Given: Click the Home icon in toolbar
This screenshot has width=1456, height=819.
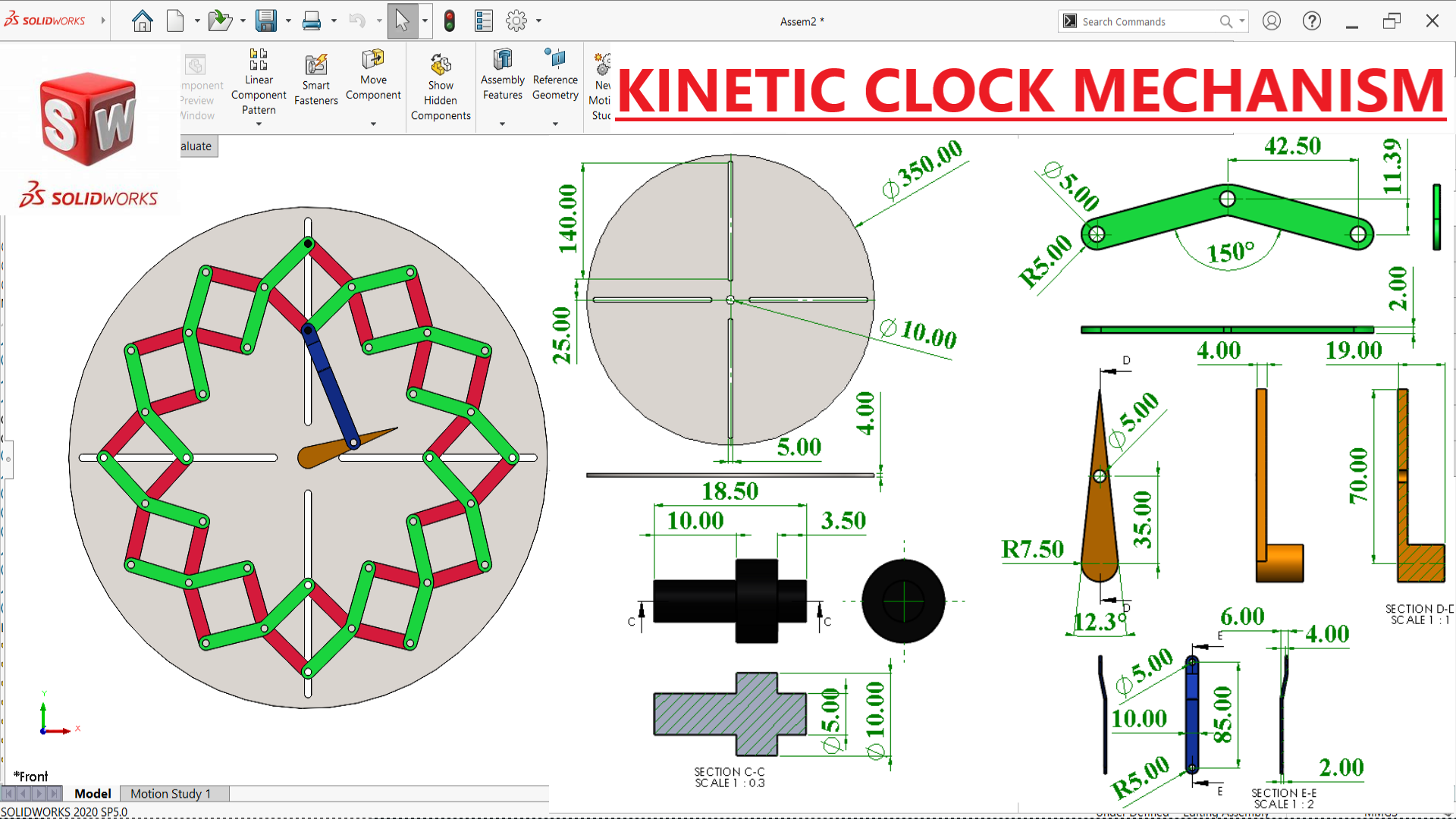Looking at the screenshot, I should pyautogui.click(x=142, y=21).
